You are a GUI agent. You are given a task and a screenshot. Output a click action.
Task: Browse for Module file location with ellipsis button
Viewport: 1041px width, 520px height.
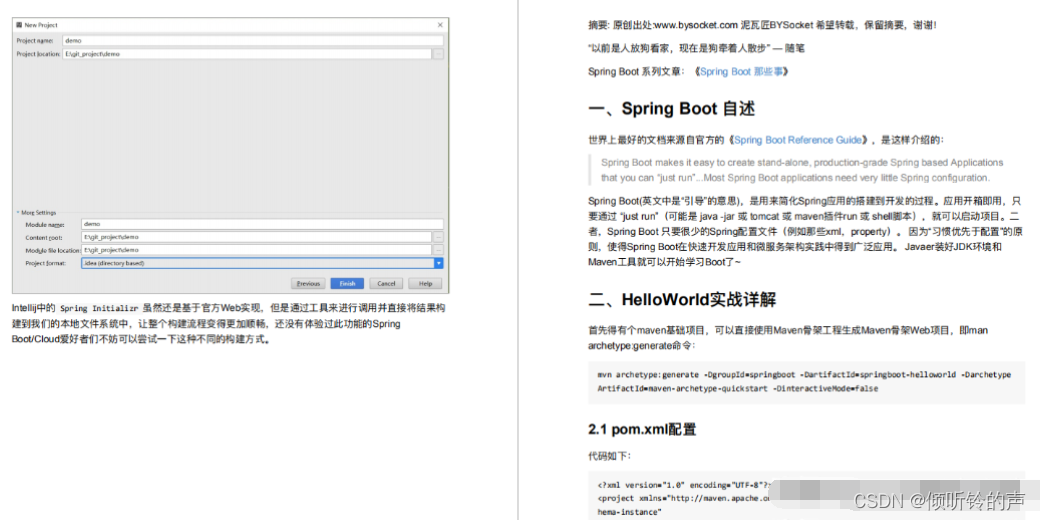[438, 250]
